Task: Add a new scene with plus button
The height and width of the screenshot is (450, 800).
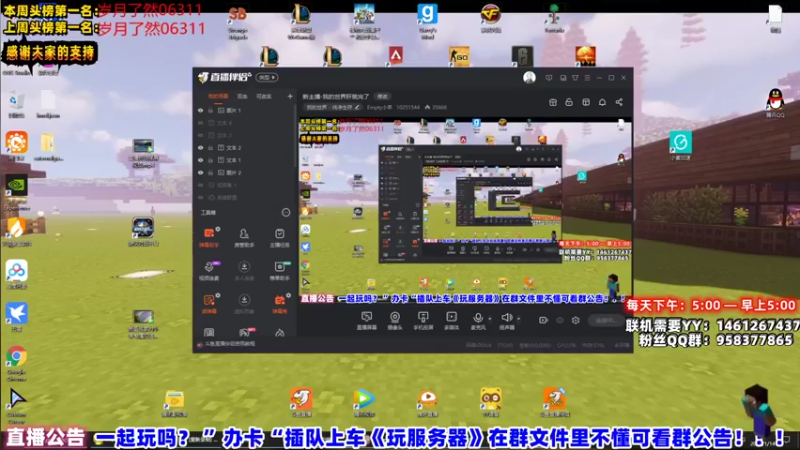Action: (290, 96)
